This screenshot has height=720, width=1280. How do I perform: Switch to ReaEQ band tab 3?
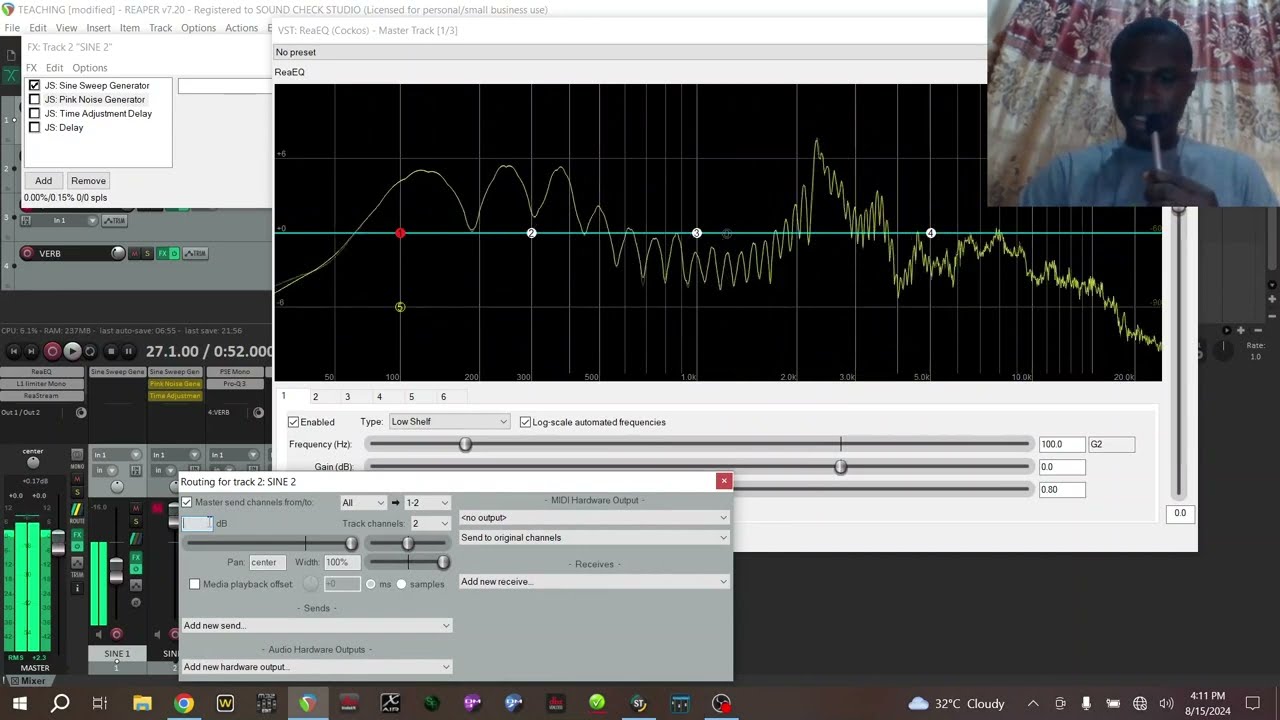click(x=347, y=397)
